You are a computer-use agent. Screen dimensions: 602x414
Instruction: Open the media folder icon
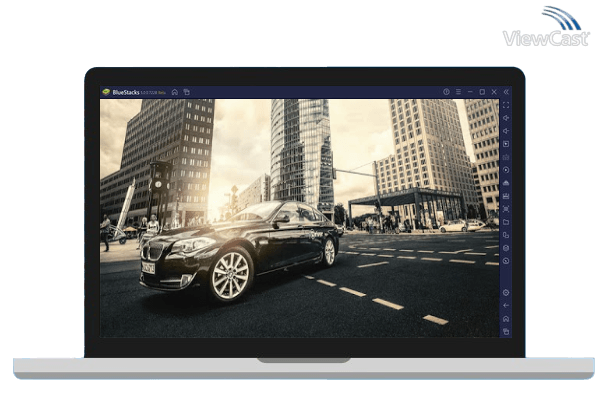[x=506, y=222]
